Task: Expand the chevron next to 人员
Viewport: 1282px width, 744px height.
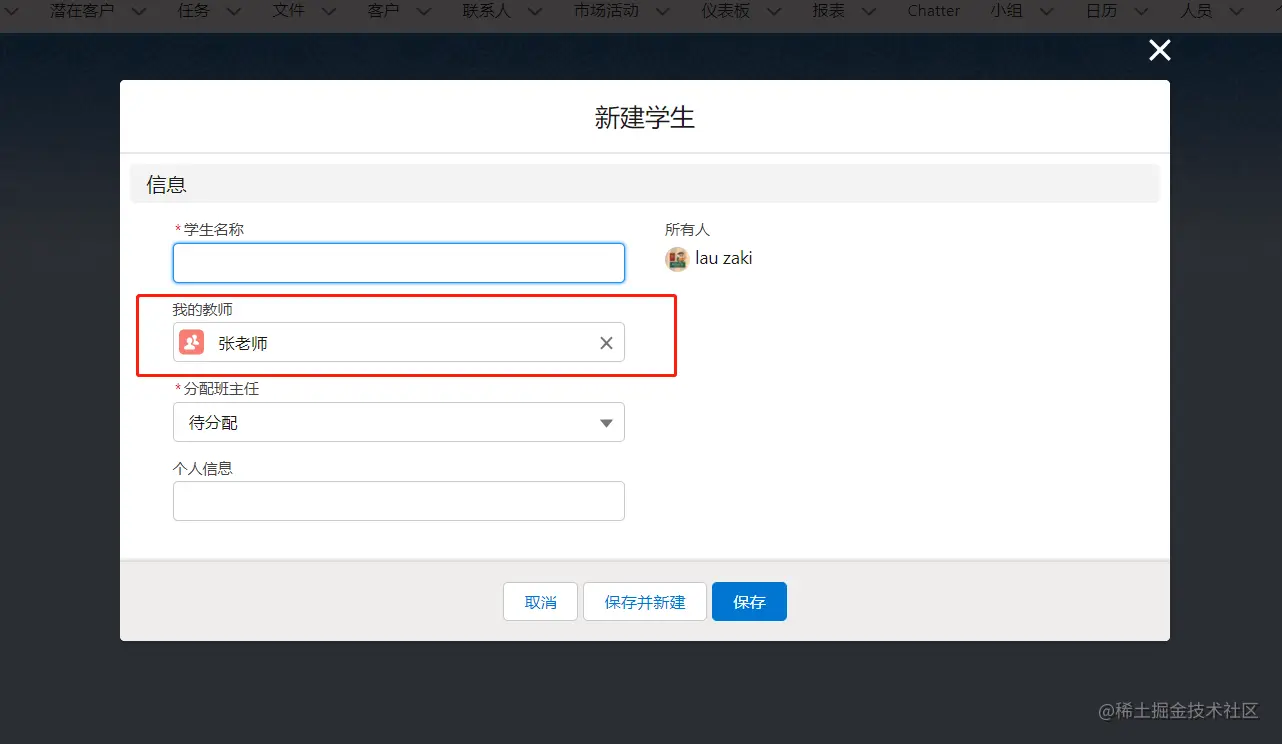Action: tap(1236, 12)
